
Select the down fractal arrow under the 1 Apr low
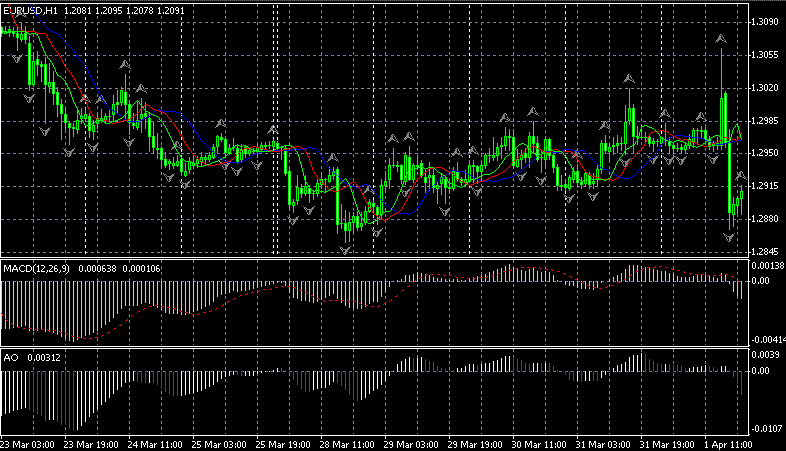tap(729, 237)
